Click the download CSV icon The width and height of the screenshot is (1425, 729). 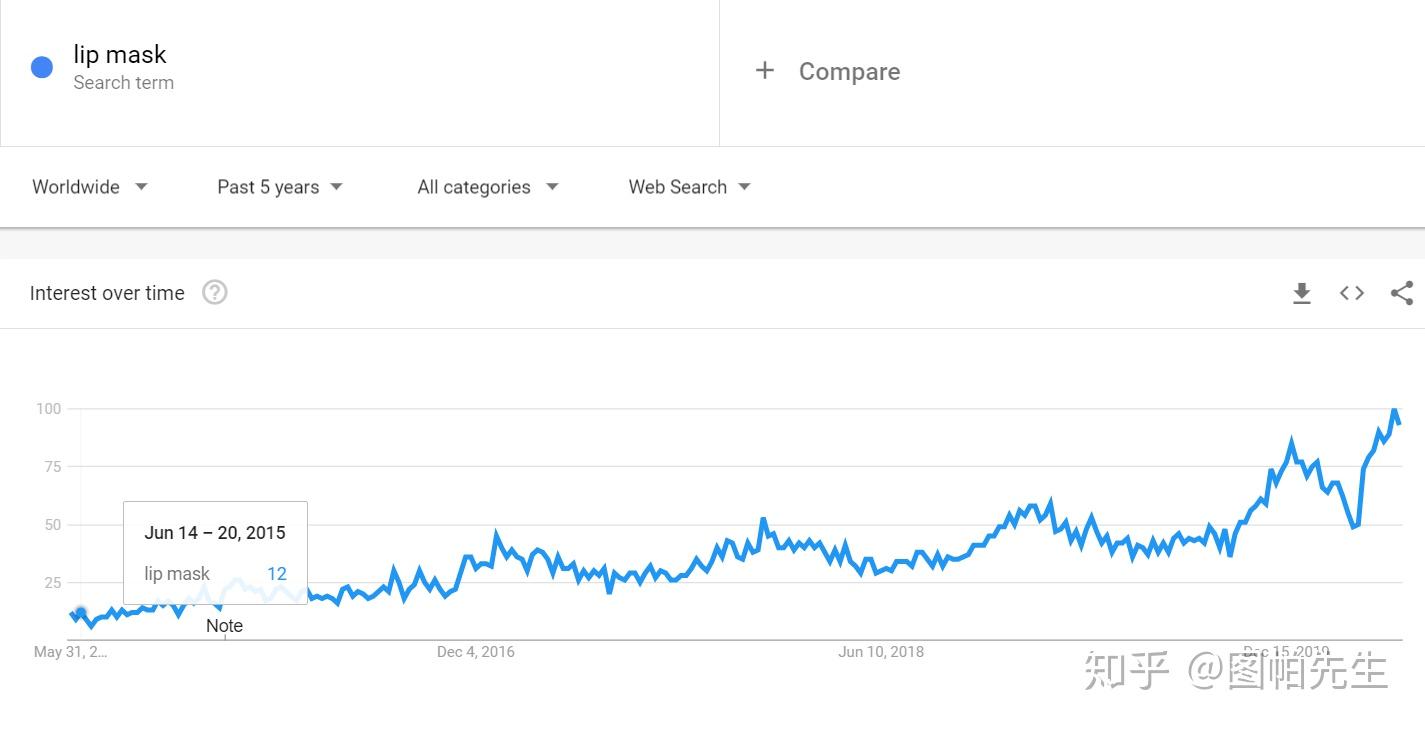pyautogui.click(x=1301, y=293)
